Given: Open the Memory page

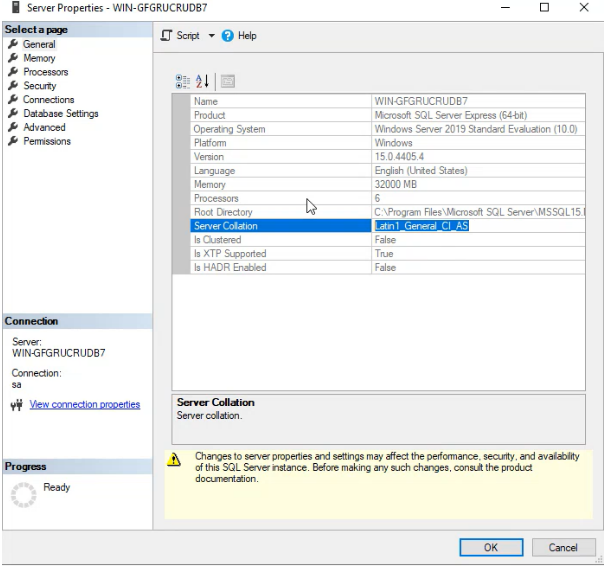Looking at the screenshot, I should pos(39,58).
